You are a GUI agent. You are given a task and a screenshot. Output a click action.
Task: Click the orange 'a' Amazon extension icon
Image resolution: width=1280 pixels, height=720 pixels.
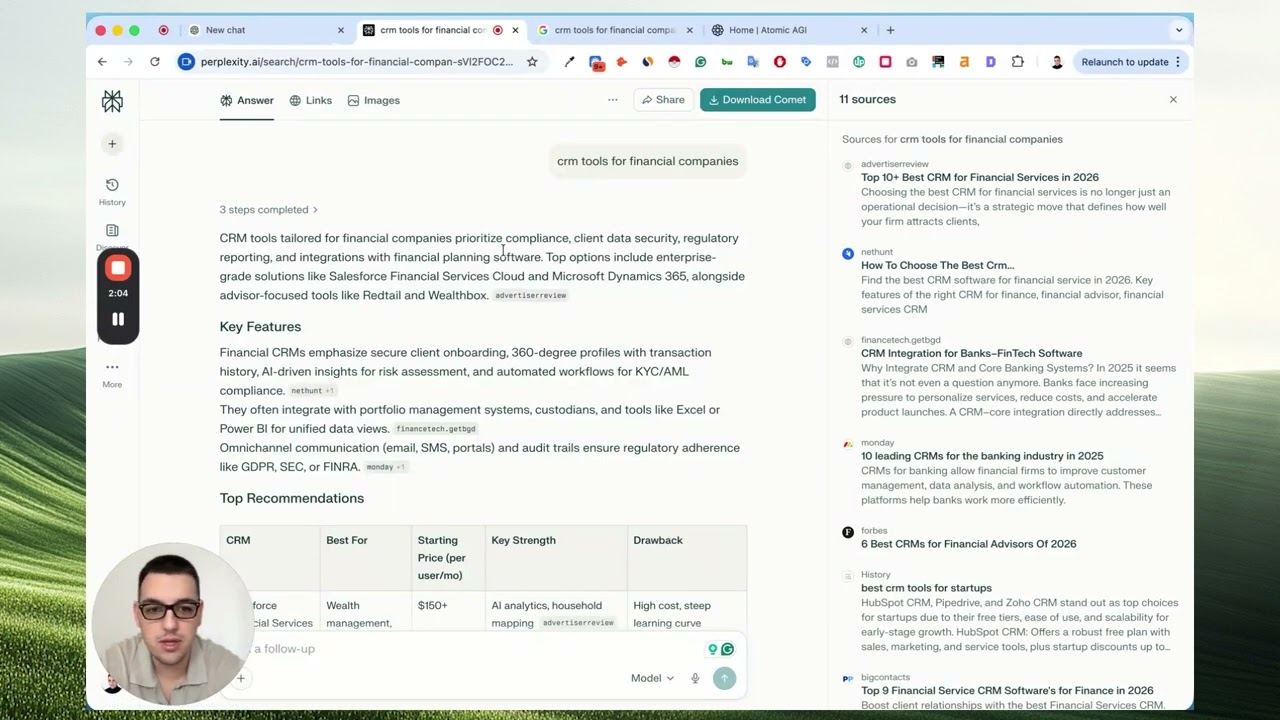point(964,62)
